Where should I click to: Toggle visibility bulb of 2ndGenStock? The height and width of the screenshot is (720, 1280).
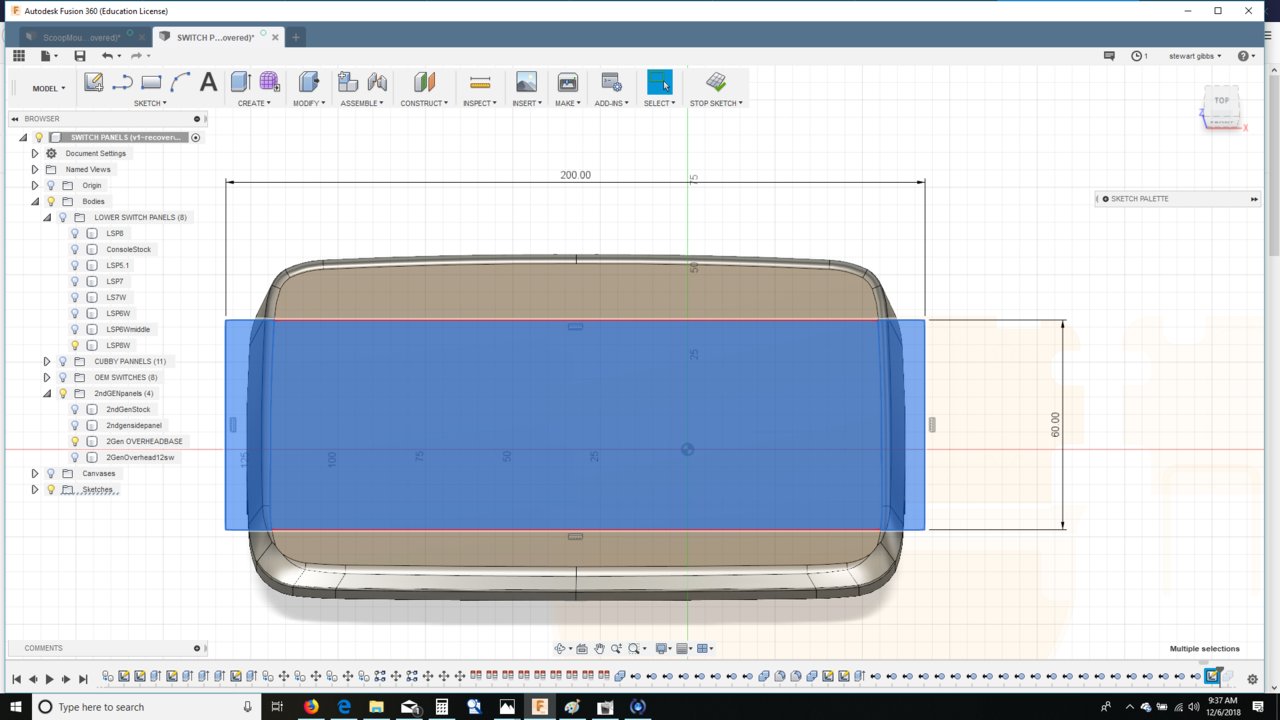coord(75,409)
